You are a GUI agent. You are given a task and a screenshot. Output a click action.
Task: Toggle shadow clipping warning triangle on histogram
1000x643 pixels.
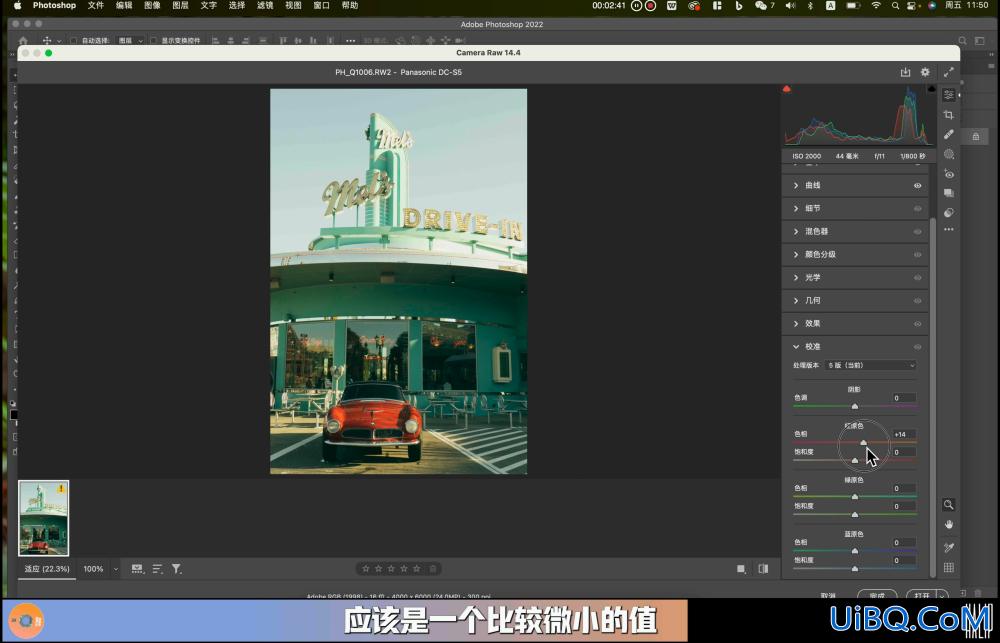click(787, 89)
